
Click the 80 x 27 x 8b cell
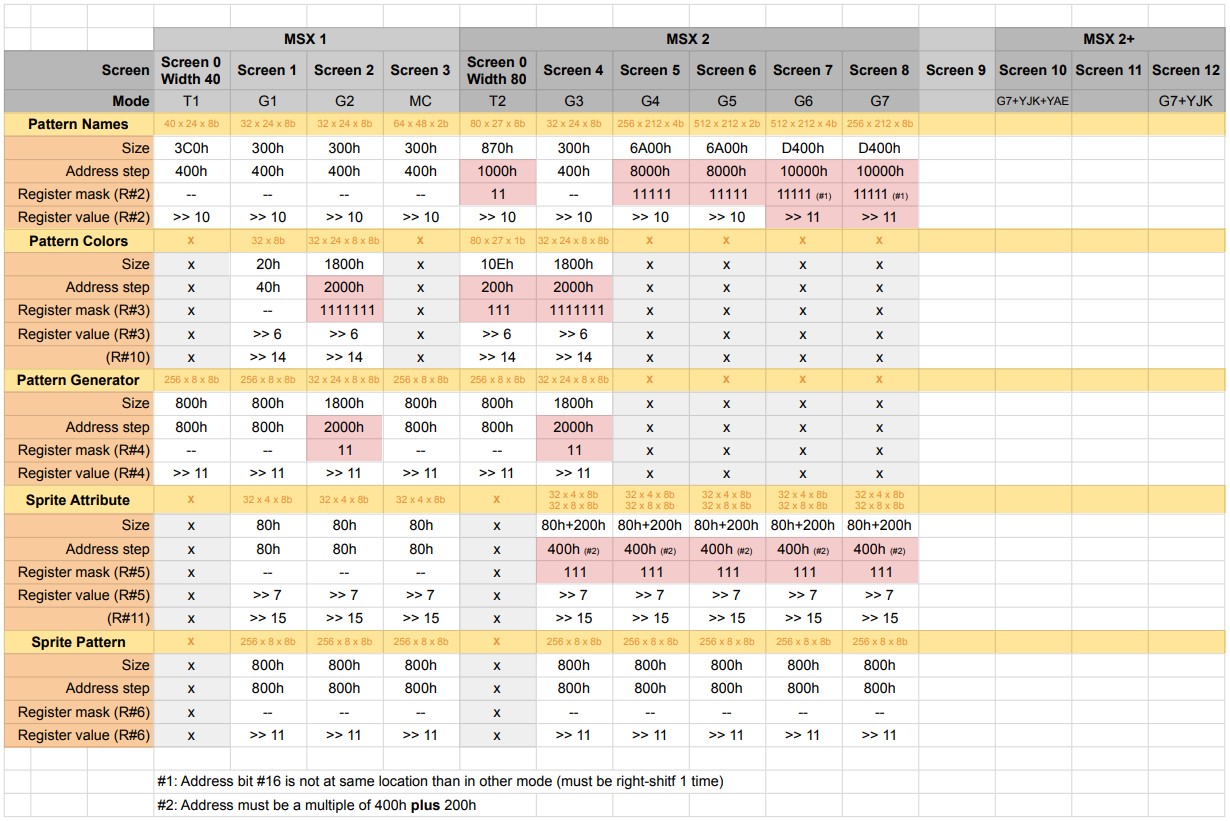(497, 124)
